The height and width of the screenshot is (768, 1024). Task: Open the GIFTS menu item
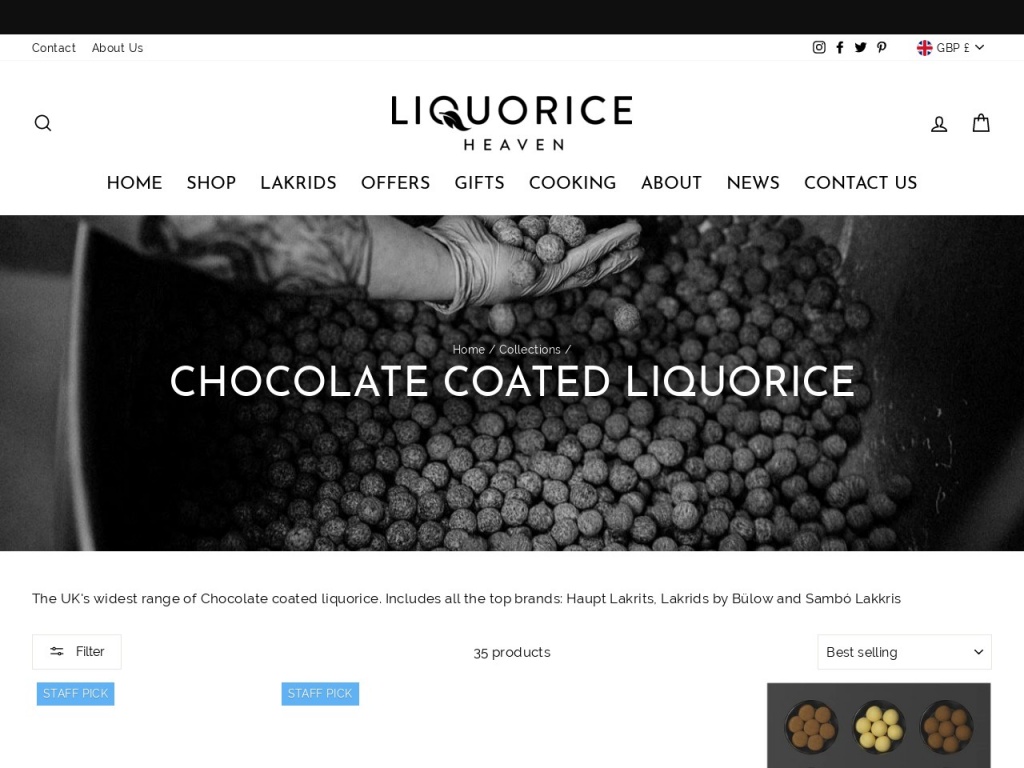pyautogui.click(x=479, y=183)
